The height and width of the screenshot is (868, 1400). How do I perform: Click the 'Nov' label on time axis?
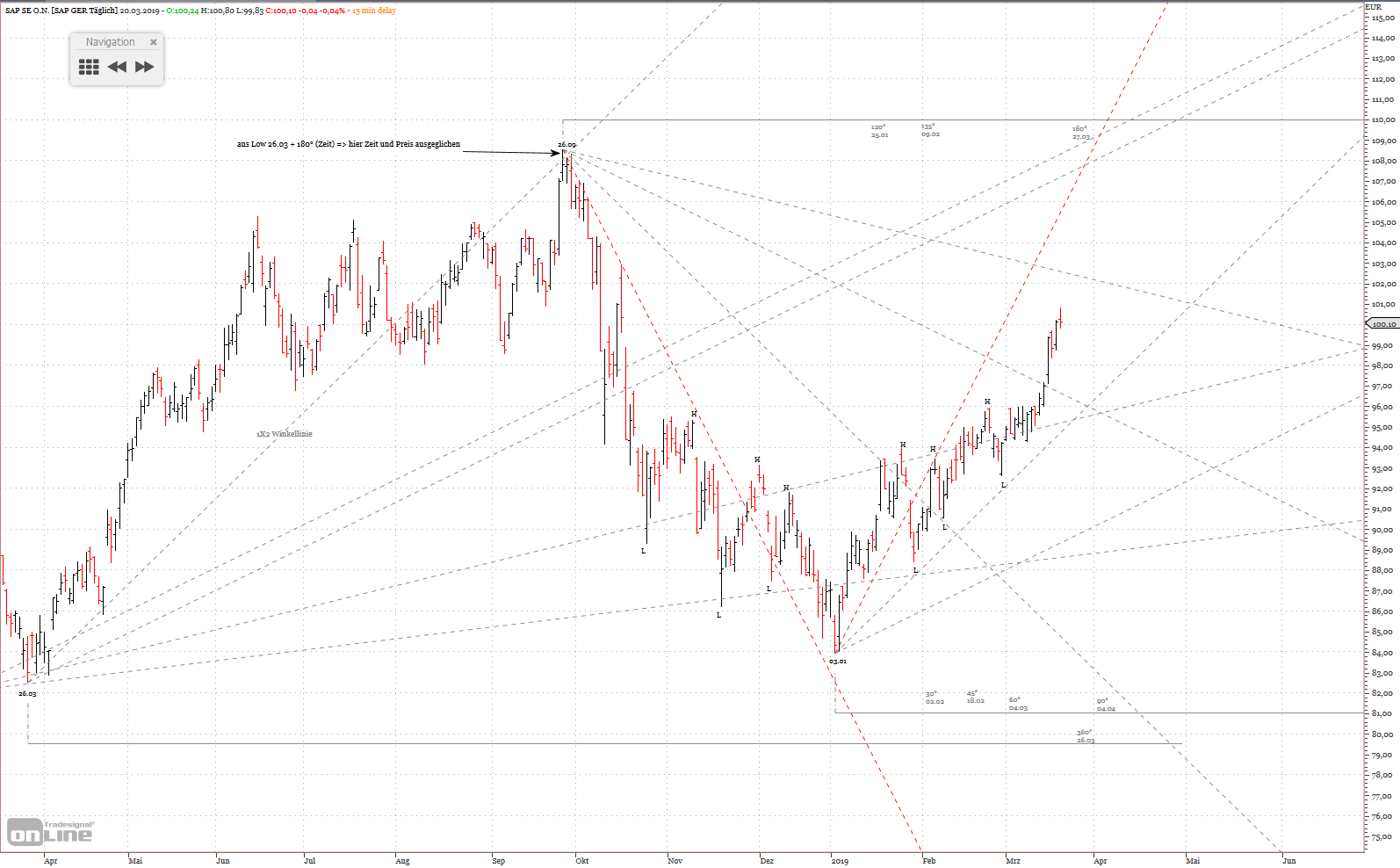[x=675, y=861]
